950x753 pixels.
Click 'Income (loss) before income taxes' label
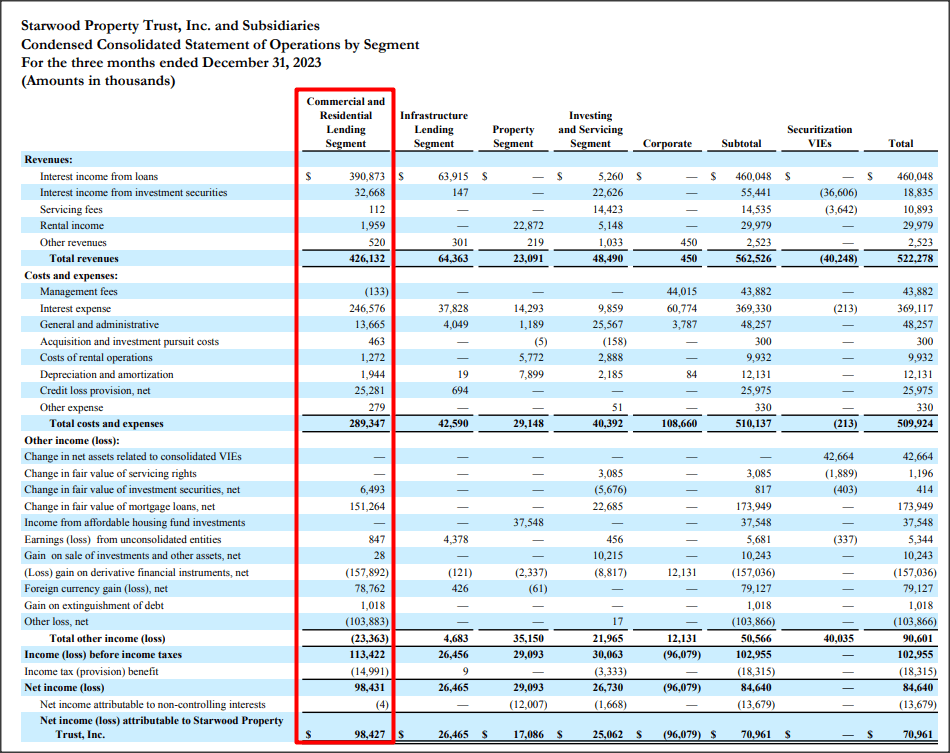(103, 654)
